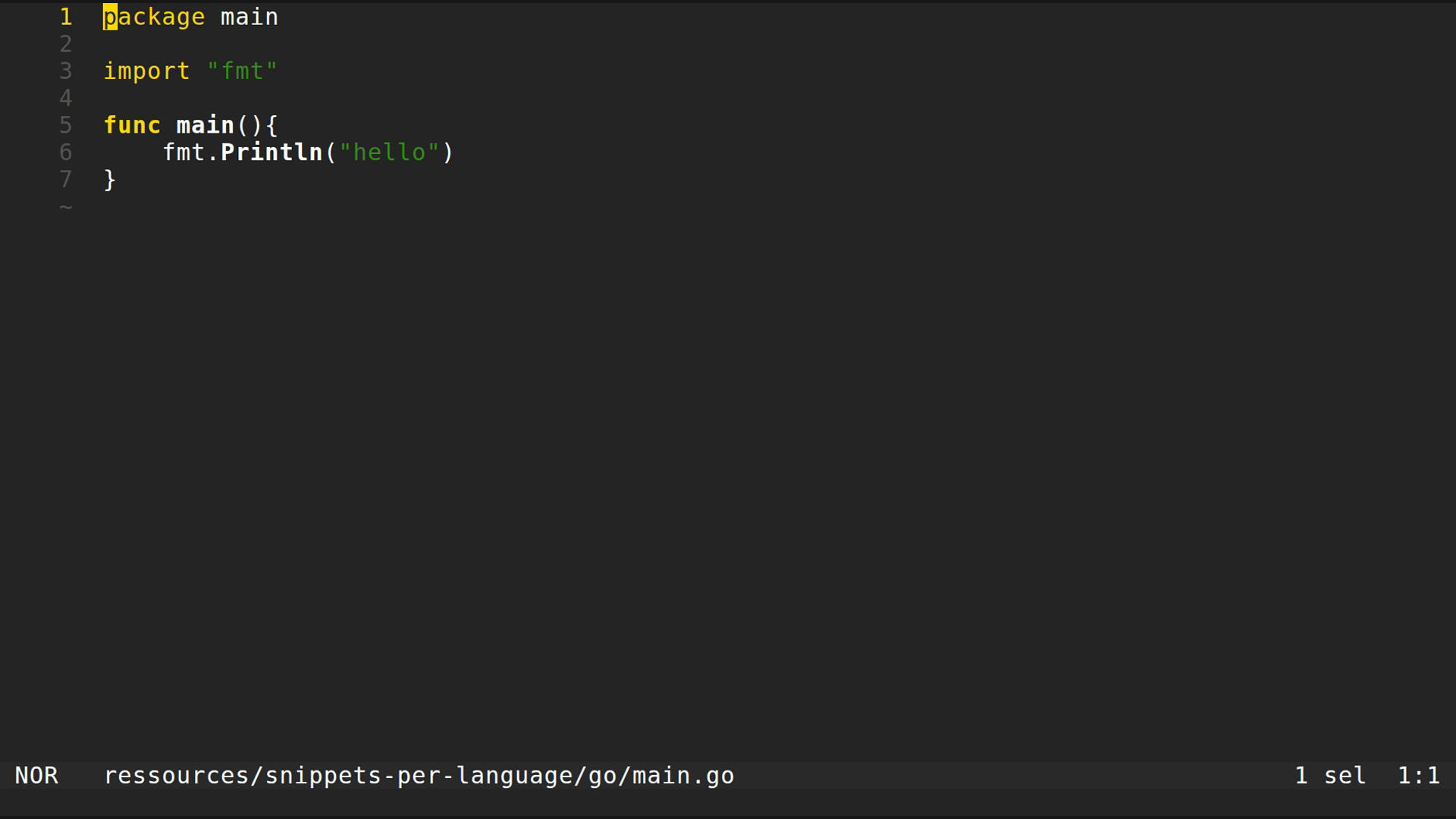This screenshot has height=819, width=1456.
Task: Click line number 1 in the gutter
Action: (66, 17)
